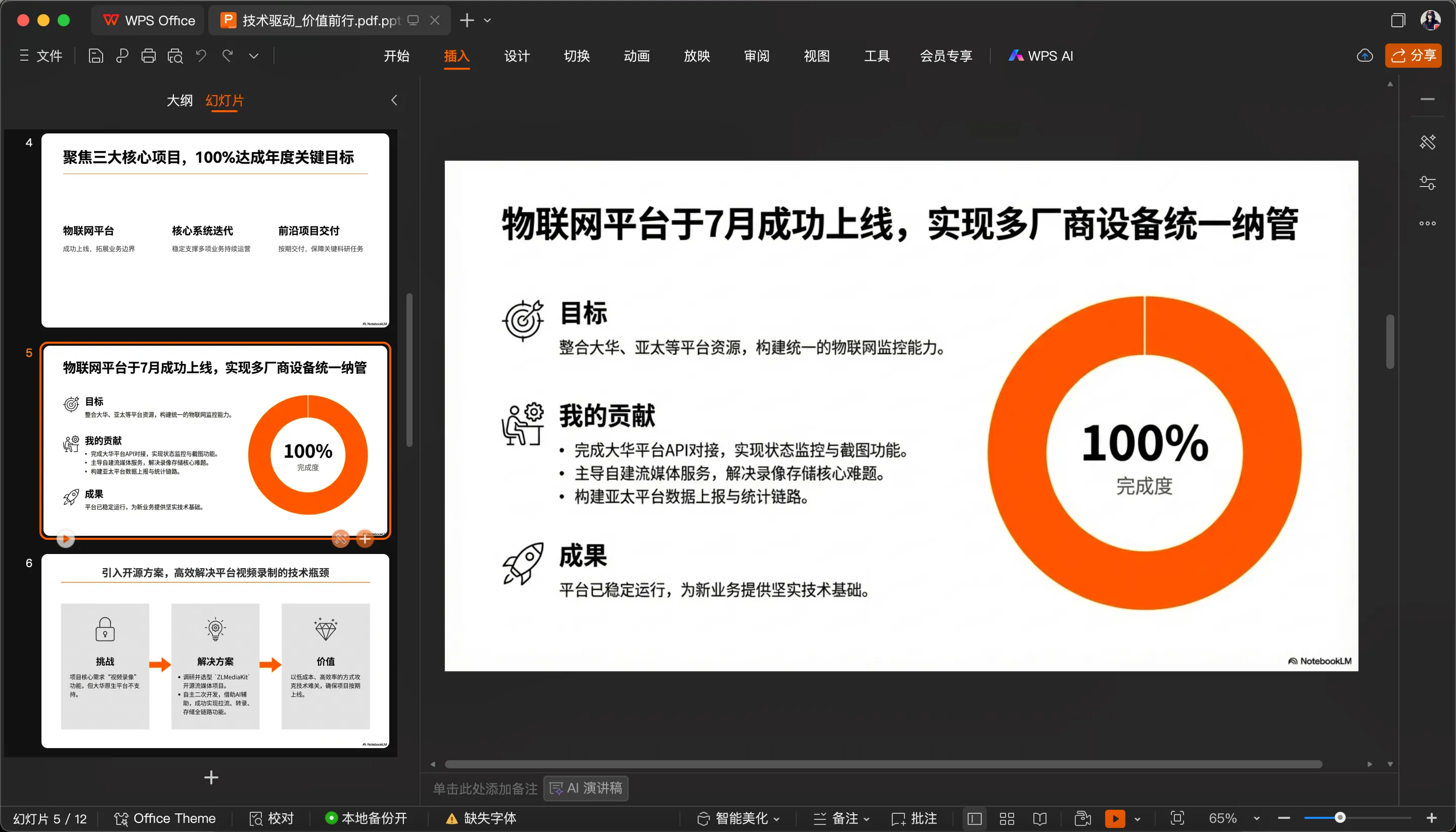Click the beautify icon on slide 5 thumbnail
The height and width of the screenshot is (832, 1456).
pos(341,538)
